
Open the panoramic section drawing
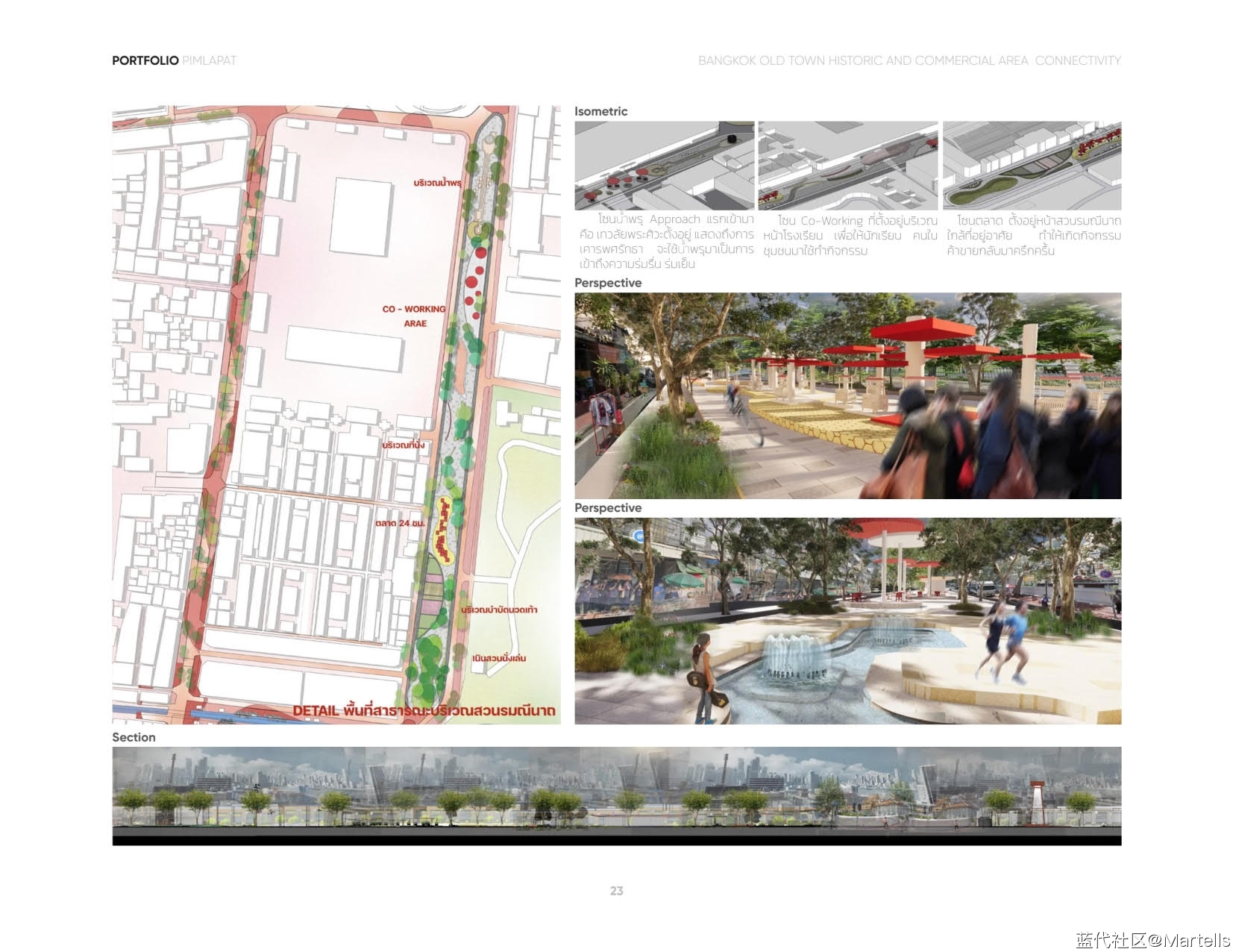(x=616, y=795)
